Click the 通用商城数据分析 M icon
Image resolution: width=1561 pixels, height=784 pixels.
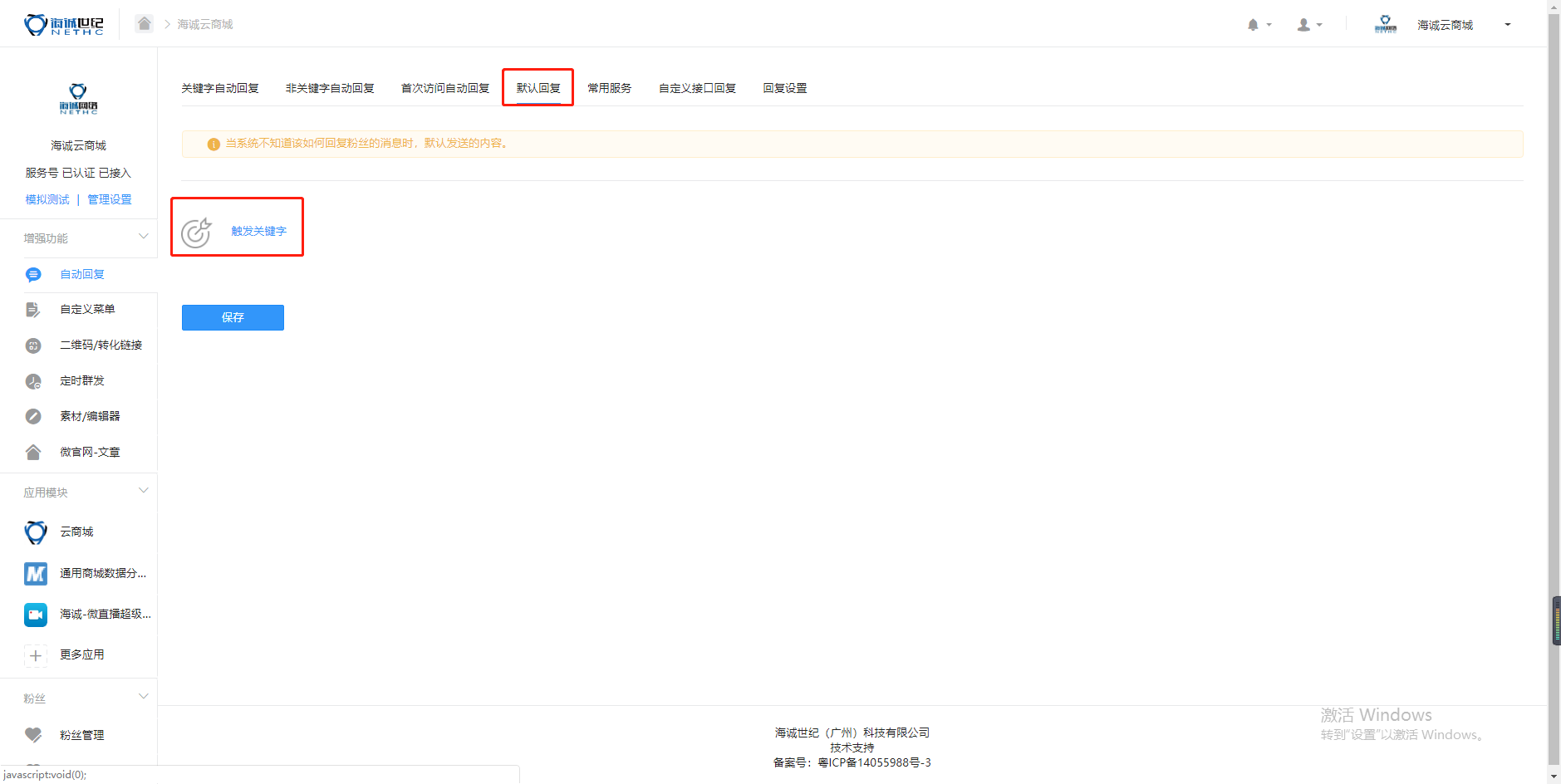[x=36, y=574]
